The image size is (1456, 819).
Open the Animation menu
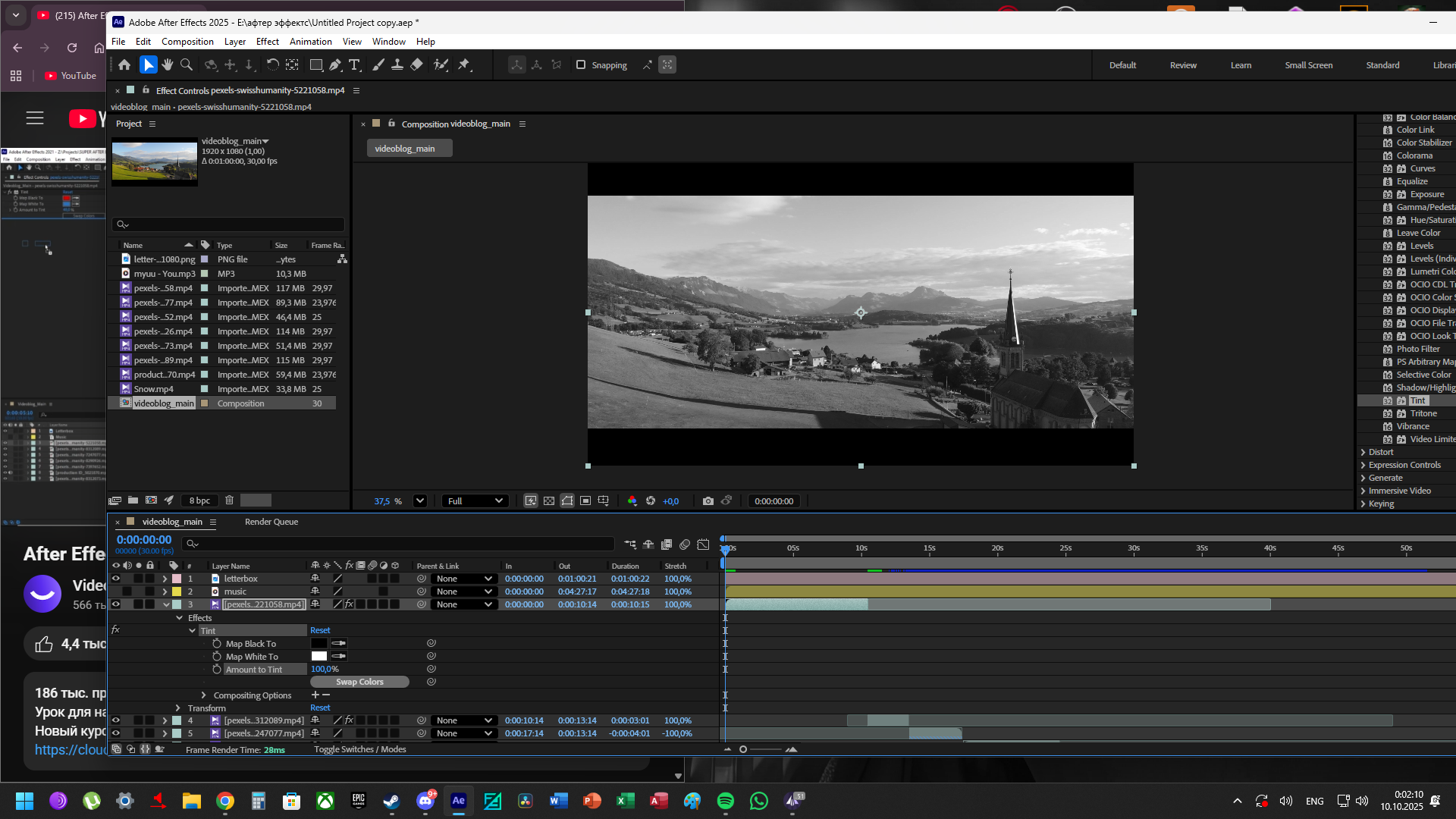(x=310, y=42)
